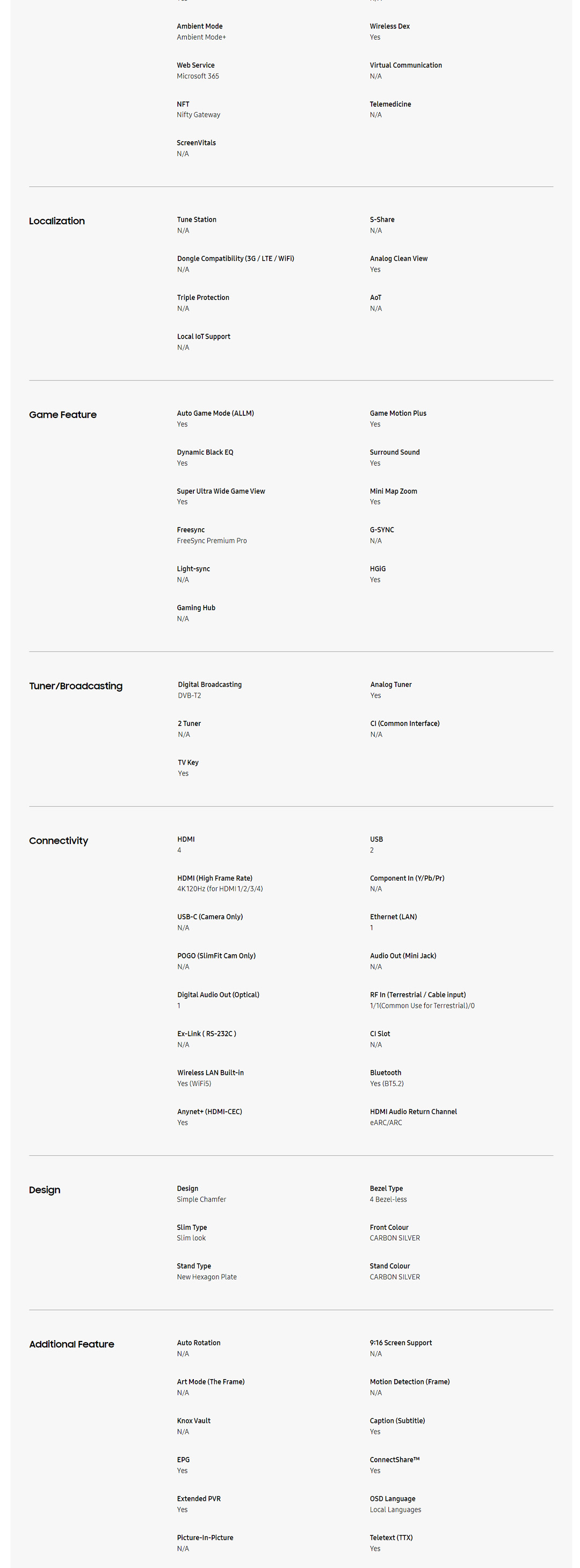Click the Auto Game Mode (ALLM) label
This screenshot has width=580, height=1568.
click(215, 413)
